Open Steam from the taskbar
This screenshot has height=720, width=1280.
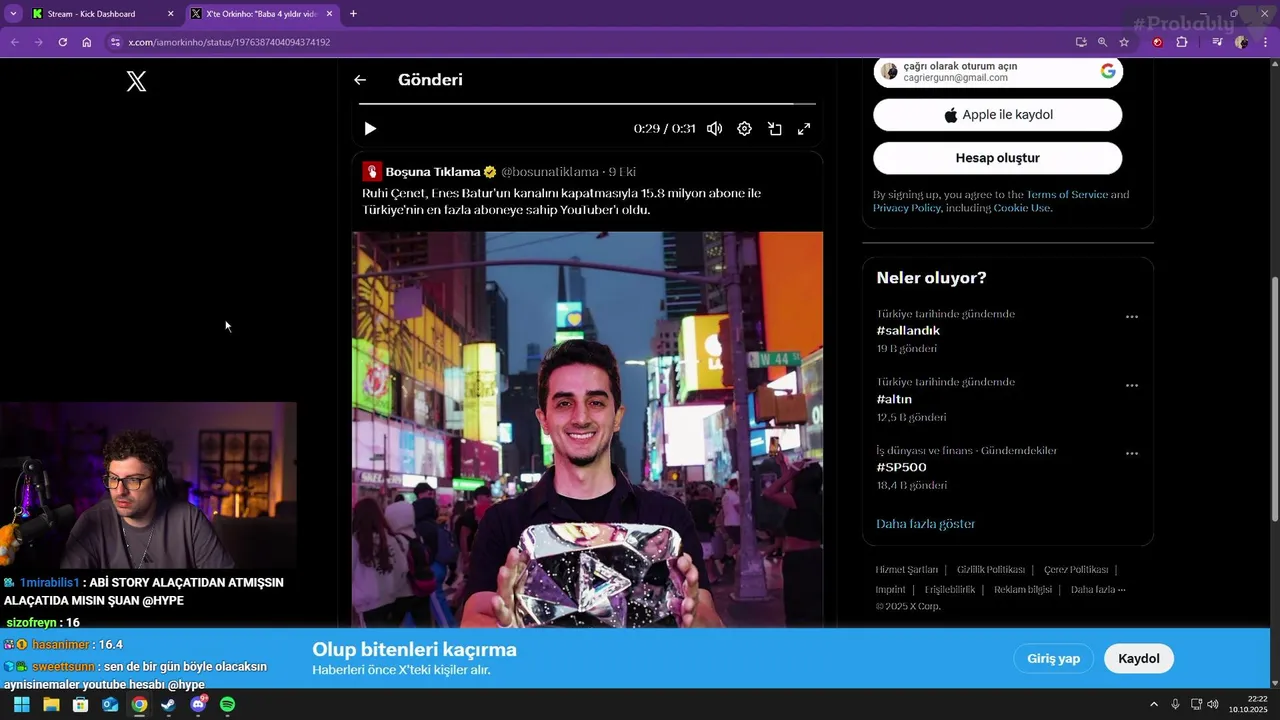point(168,704)
